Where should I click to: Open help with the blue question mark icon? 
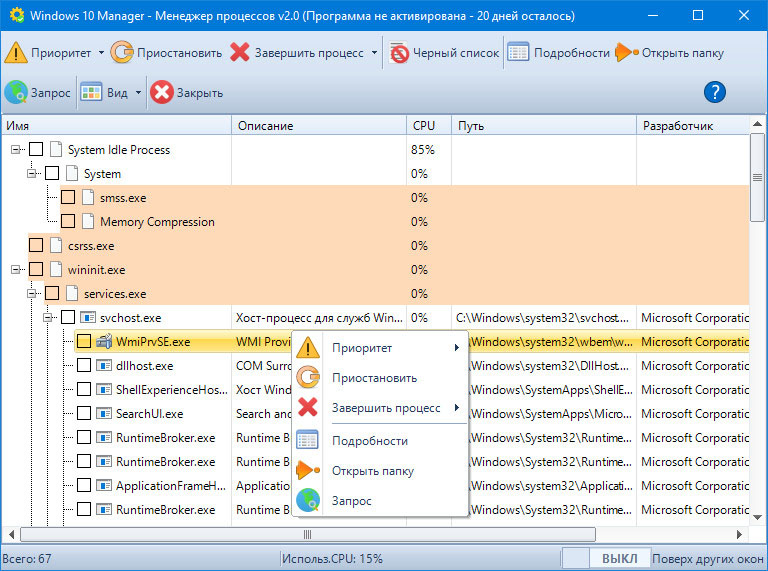pyautogui.click(x=715, y=92)
